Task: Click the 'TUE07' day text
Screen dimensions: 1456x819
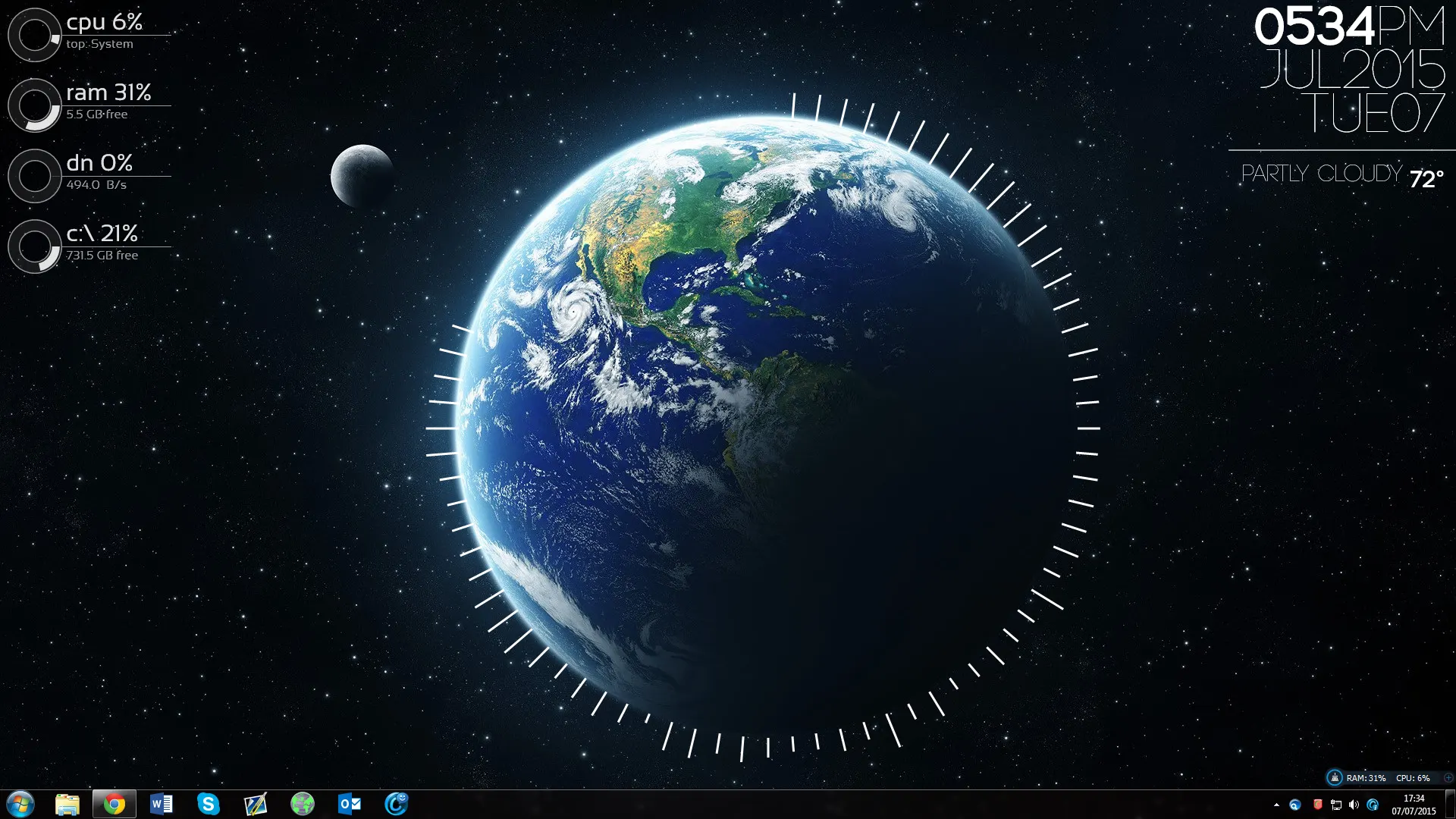Action: click(1373, 113)
